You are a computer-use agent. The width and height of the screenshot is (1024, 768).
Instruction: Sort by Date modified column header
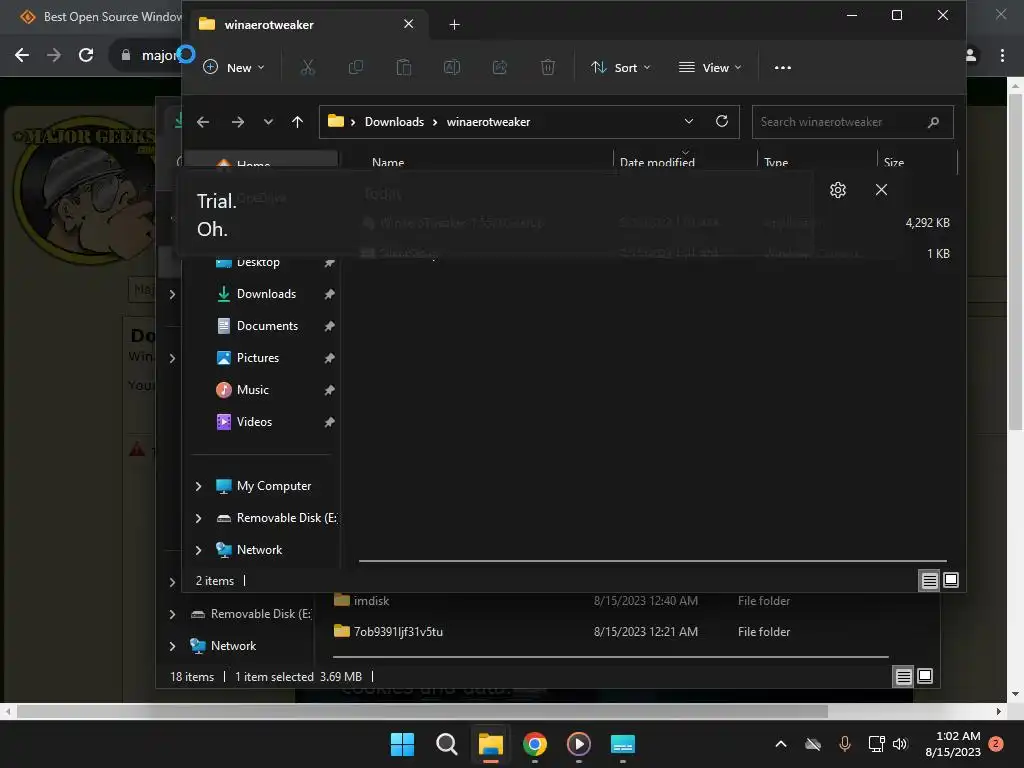[x=657, y=163]
